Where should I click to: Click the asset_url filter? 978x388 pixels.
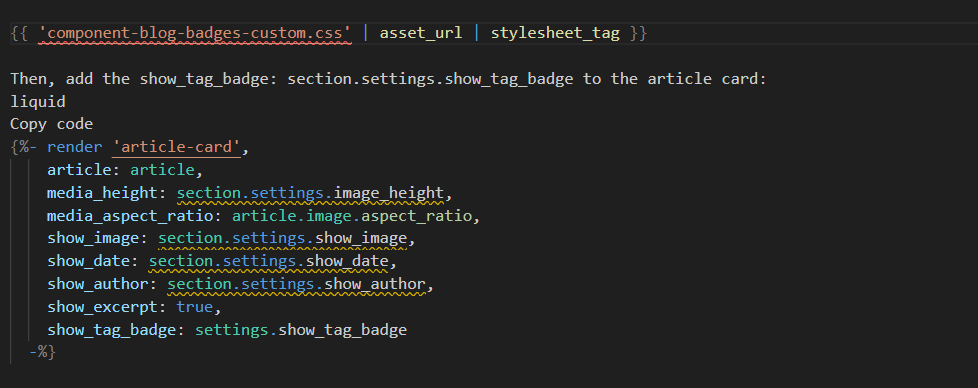pos(421,33)
